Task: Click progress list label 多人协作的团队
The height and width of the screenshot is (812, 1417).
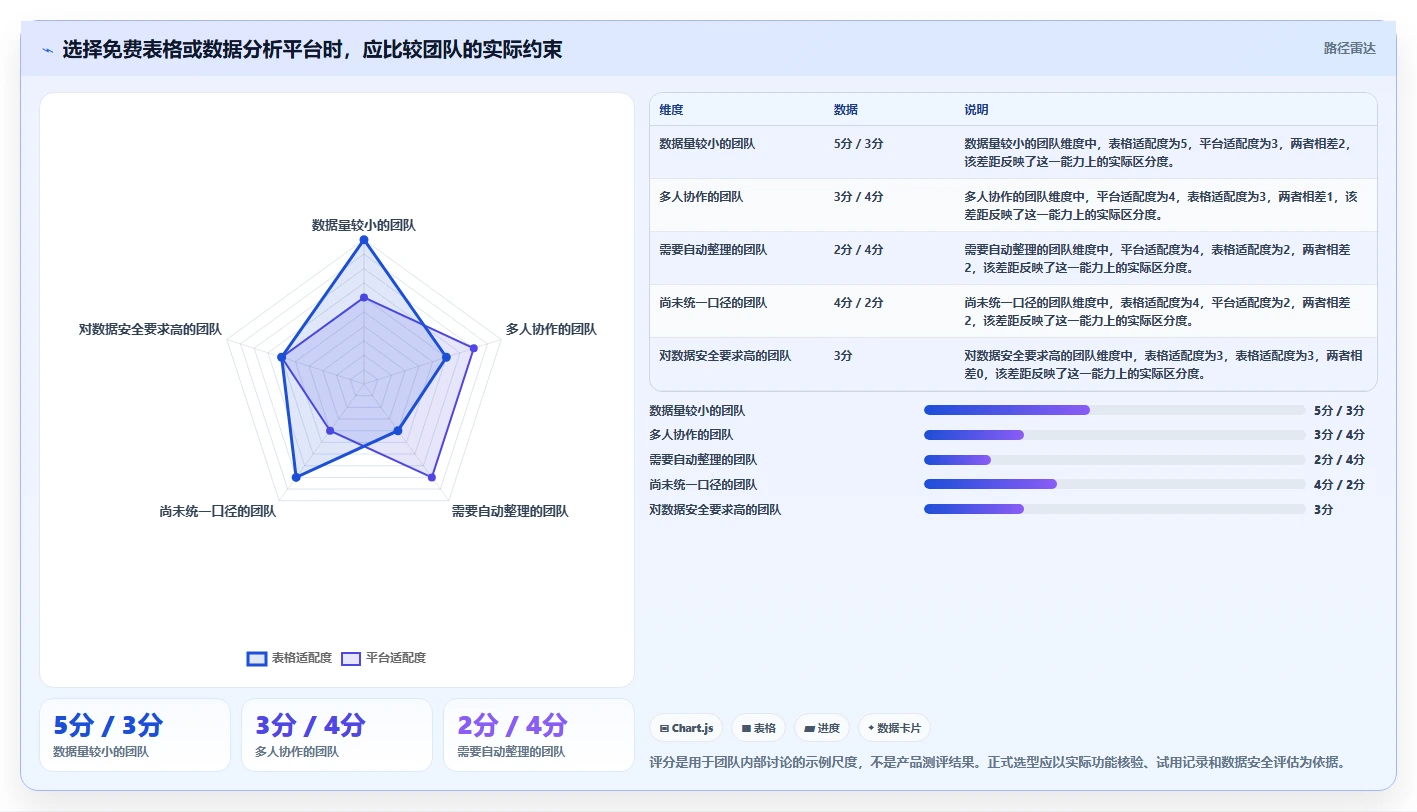Action: (x=691, y=435)
